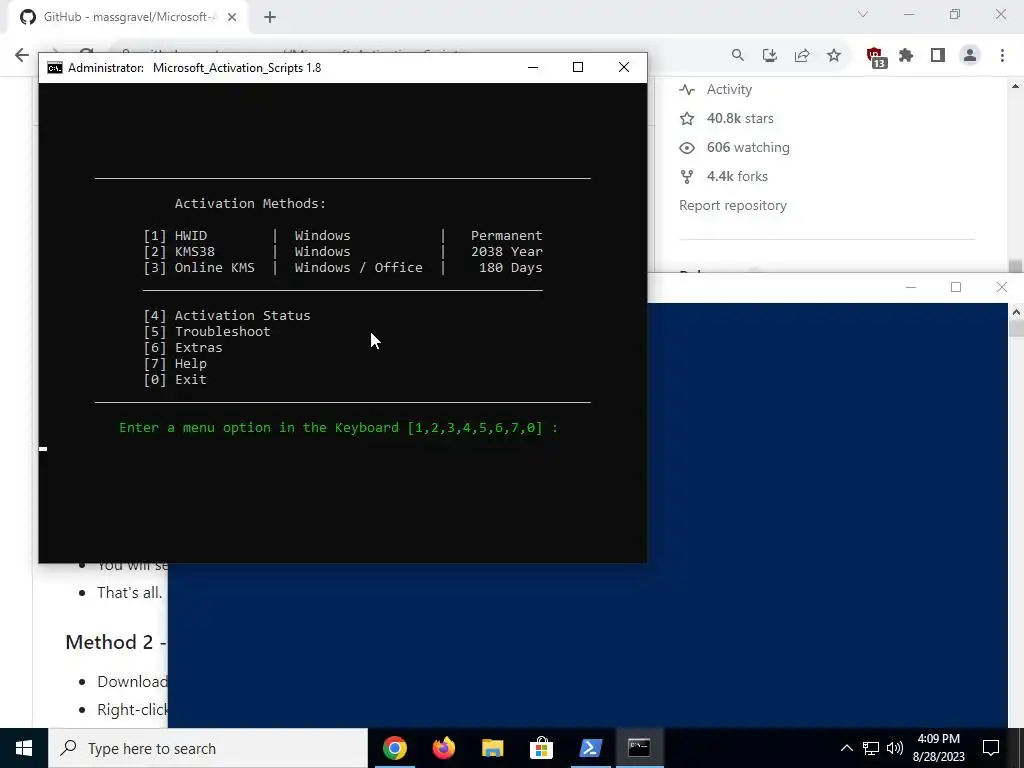Viewport: 1024px width, 768px height.
Task: Click the share page icon in Chrome
Action: (x=802, y=56)
